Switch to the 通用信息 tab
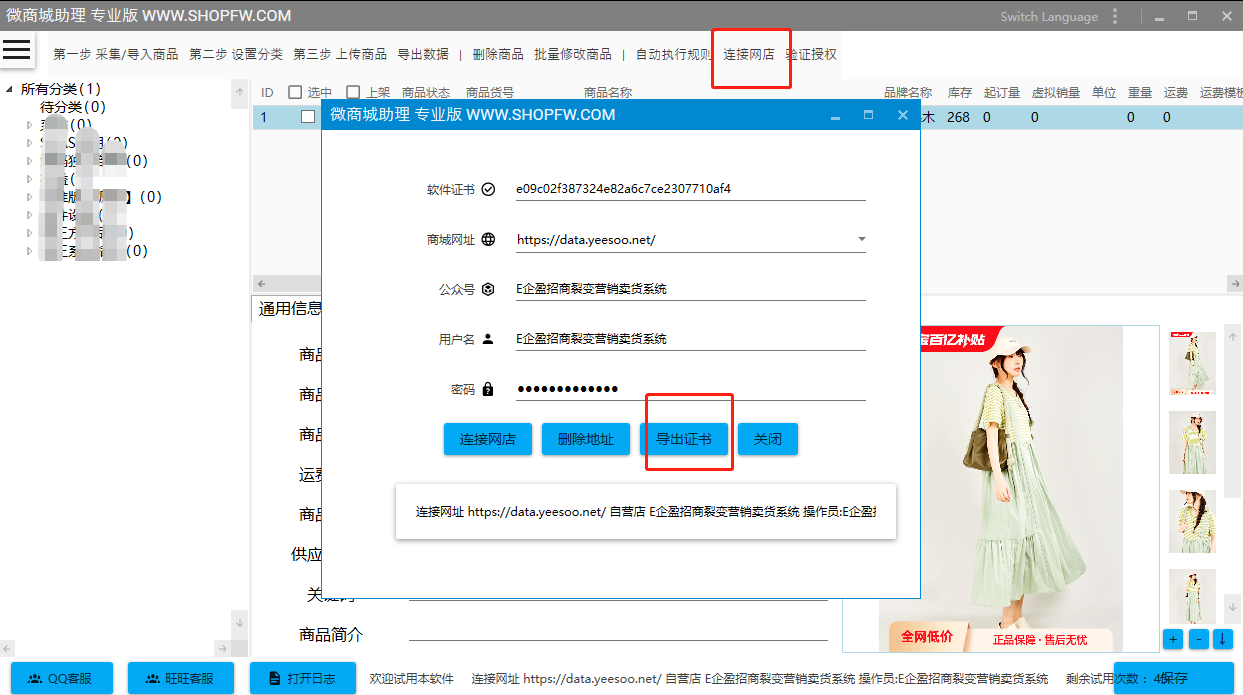1243x695 pixels. click(289, 309)
